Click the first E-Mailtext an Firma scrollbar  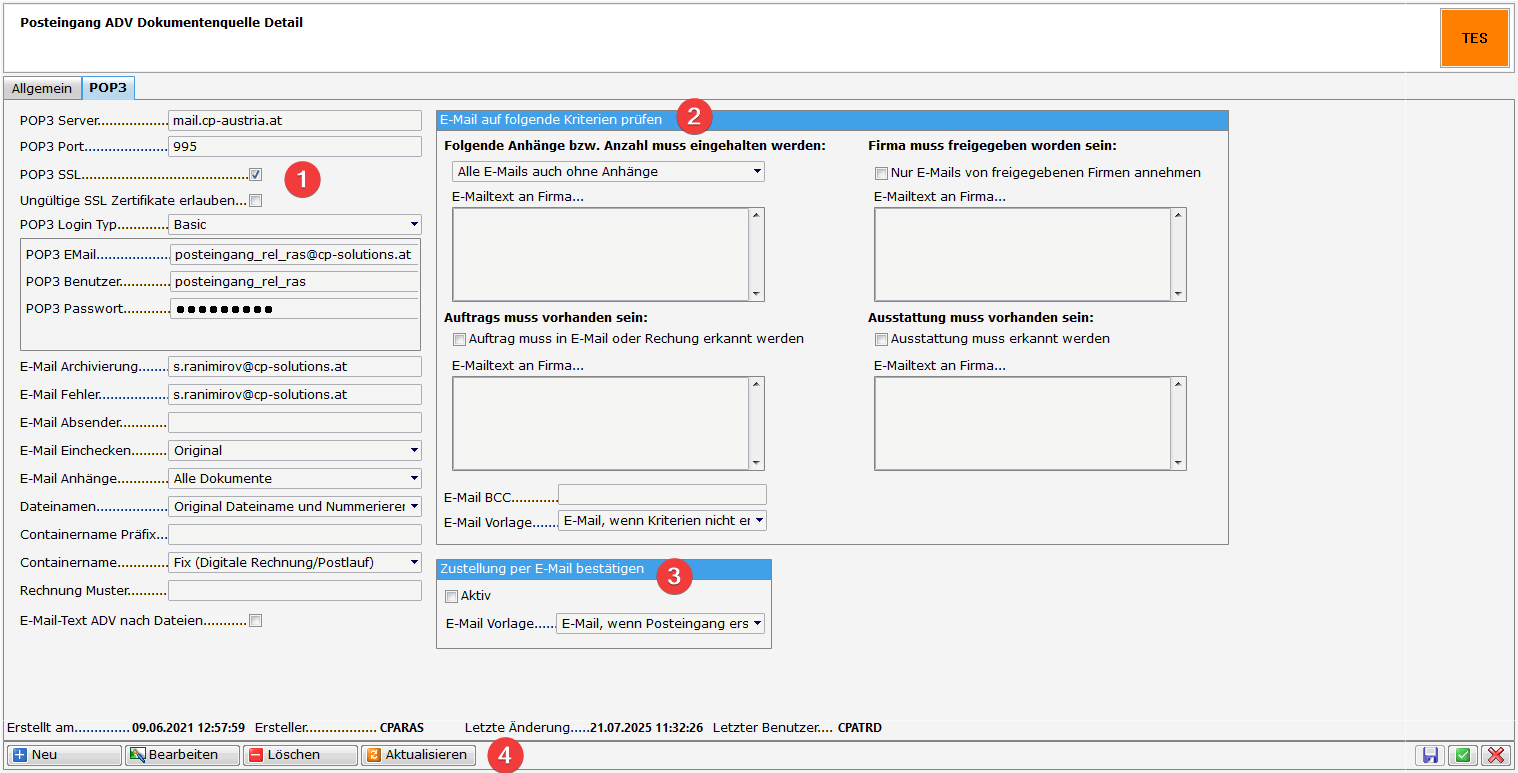pyautogui.click(x=757, y=254)
